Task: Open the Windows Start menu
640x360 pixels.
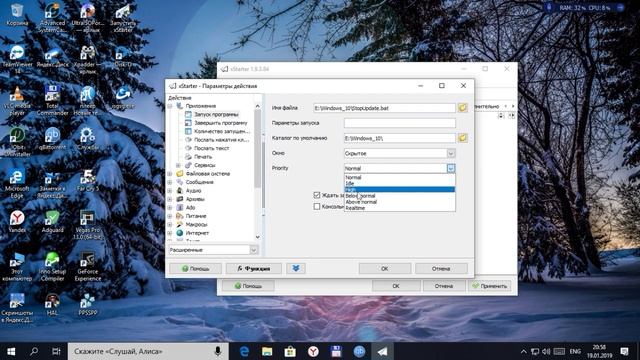Action: coord(11,351)
